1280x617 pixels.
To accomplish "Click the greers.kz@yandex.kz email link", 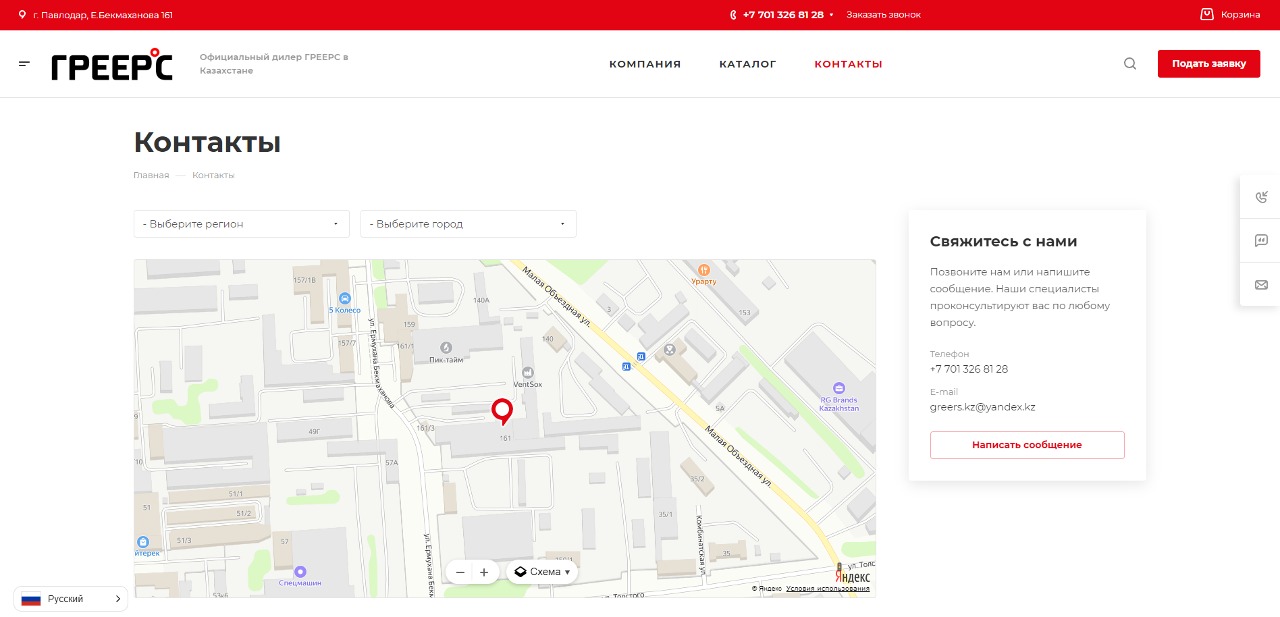I will [x=982, y=407].
